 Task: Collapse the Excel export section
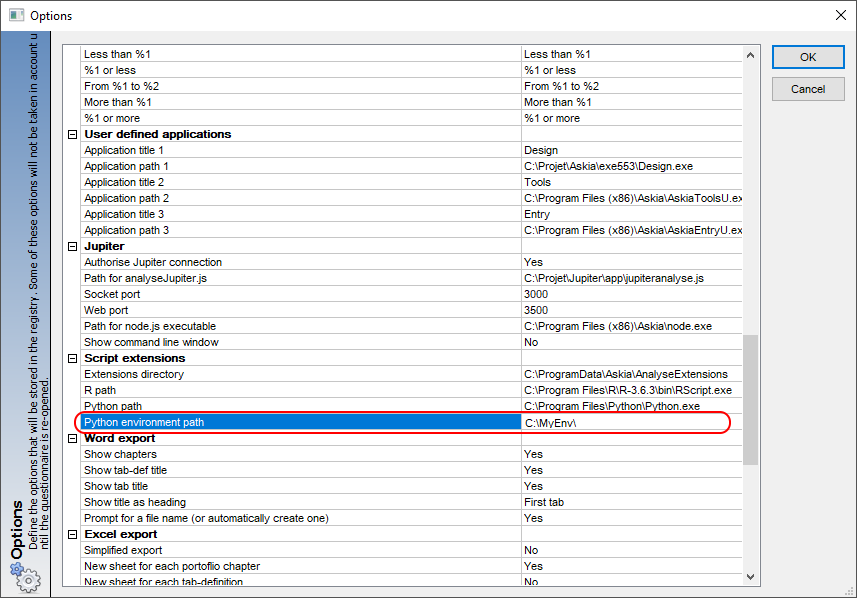(72, 535)
